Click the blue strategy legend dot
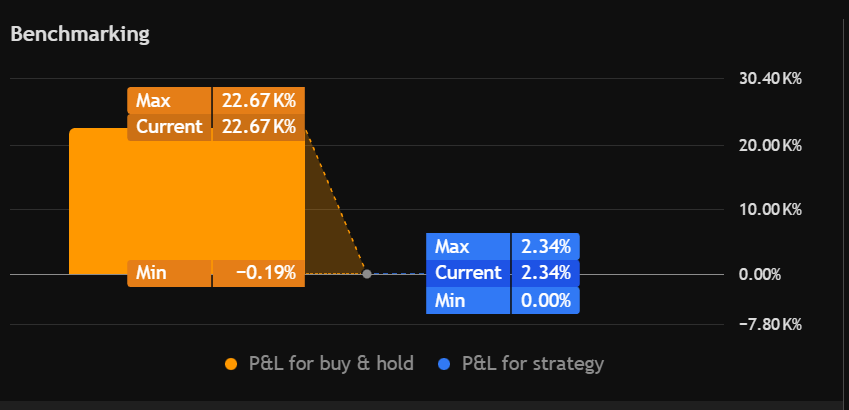This screenshot has width=849, height=410. click(446, 364)
